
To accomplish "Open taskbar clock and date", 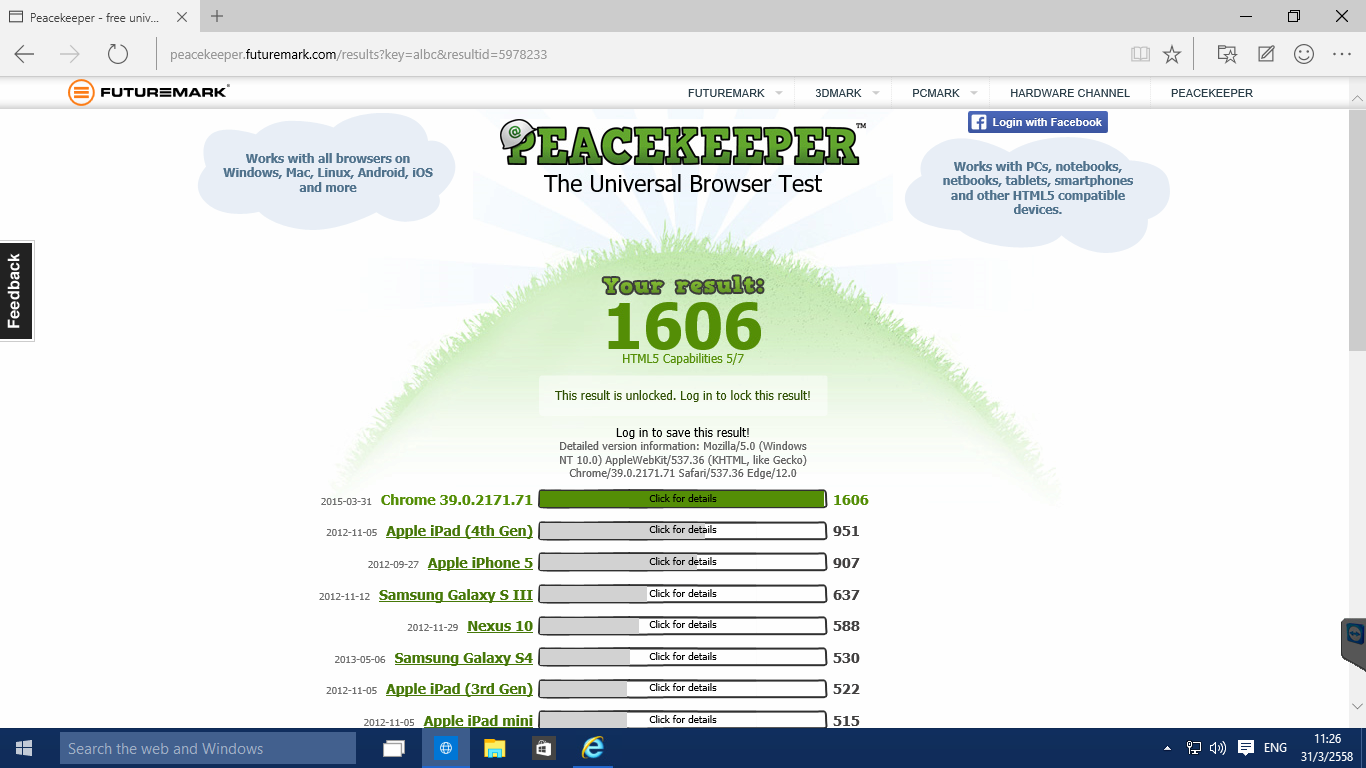I will coord(1327,748).
